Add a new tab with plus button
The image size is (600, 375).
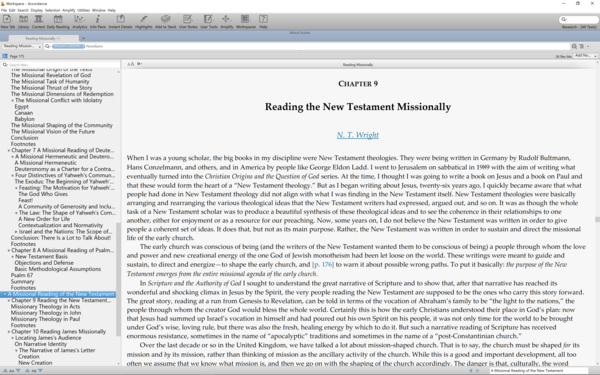[84, 38]
